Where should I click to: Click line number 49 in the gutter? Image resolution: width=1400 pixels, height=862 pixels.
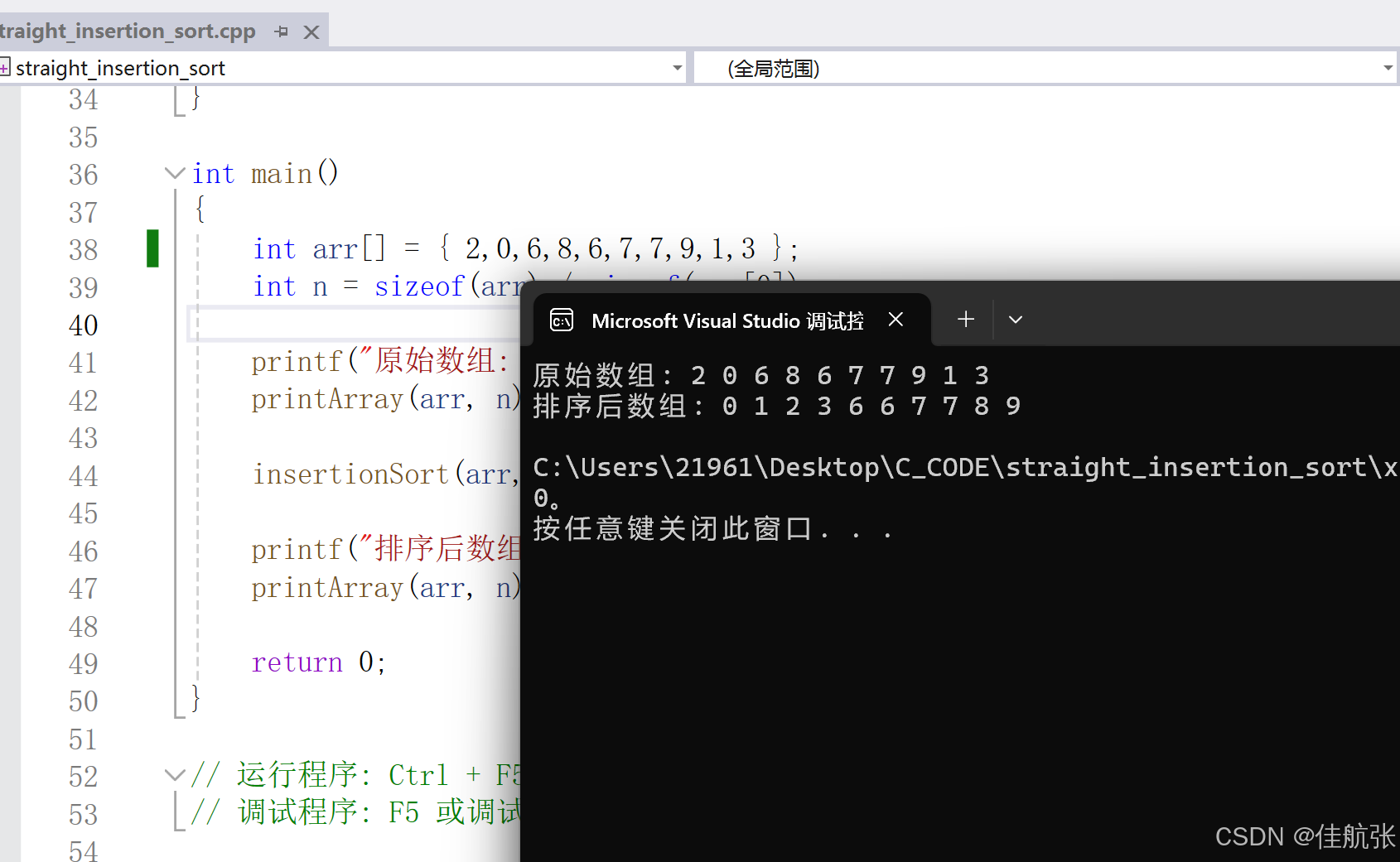[83, 663]
